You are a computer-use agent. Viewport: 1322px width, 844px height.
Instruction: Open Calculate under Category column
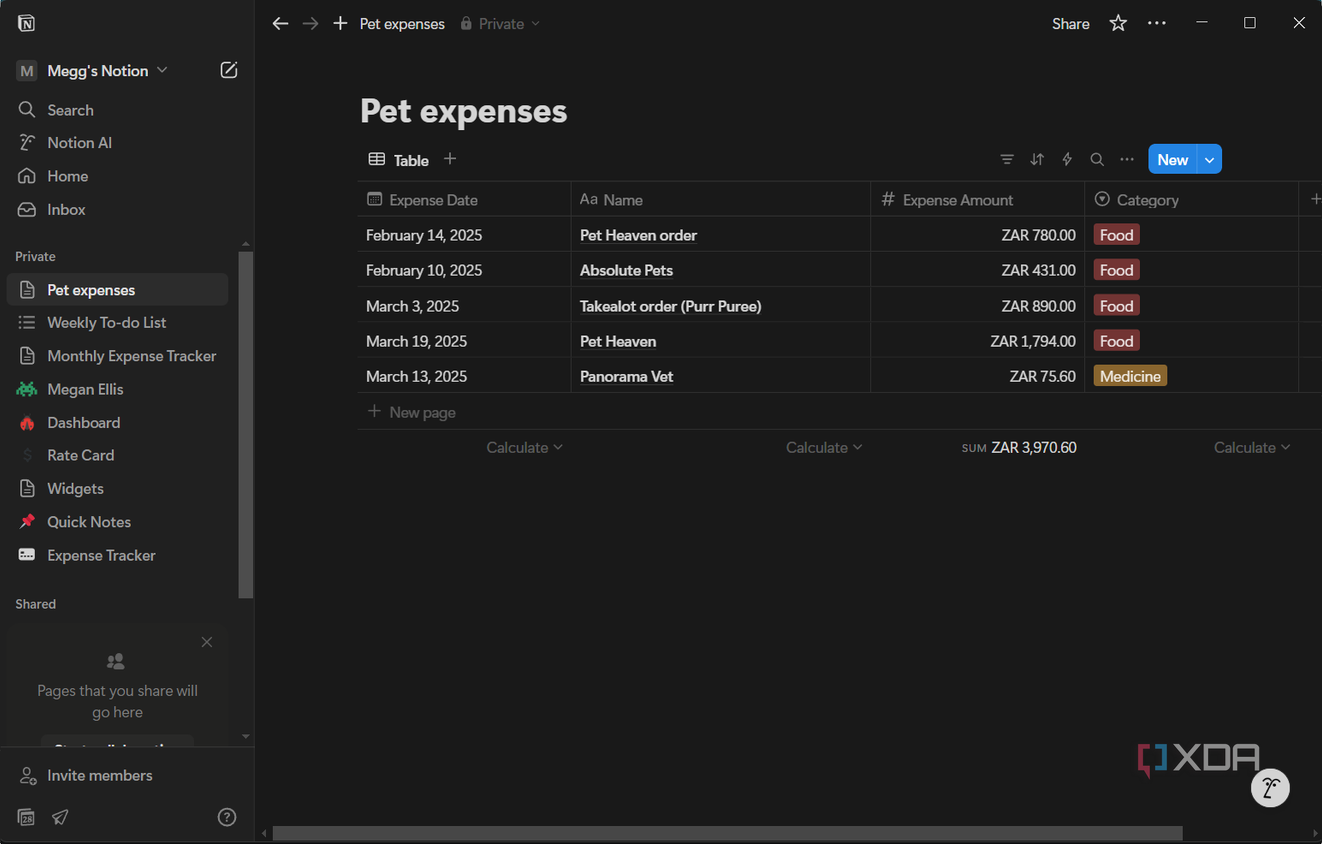click(1252, 447)
